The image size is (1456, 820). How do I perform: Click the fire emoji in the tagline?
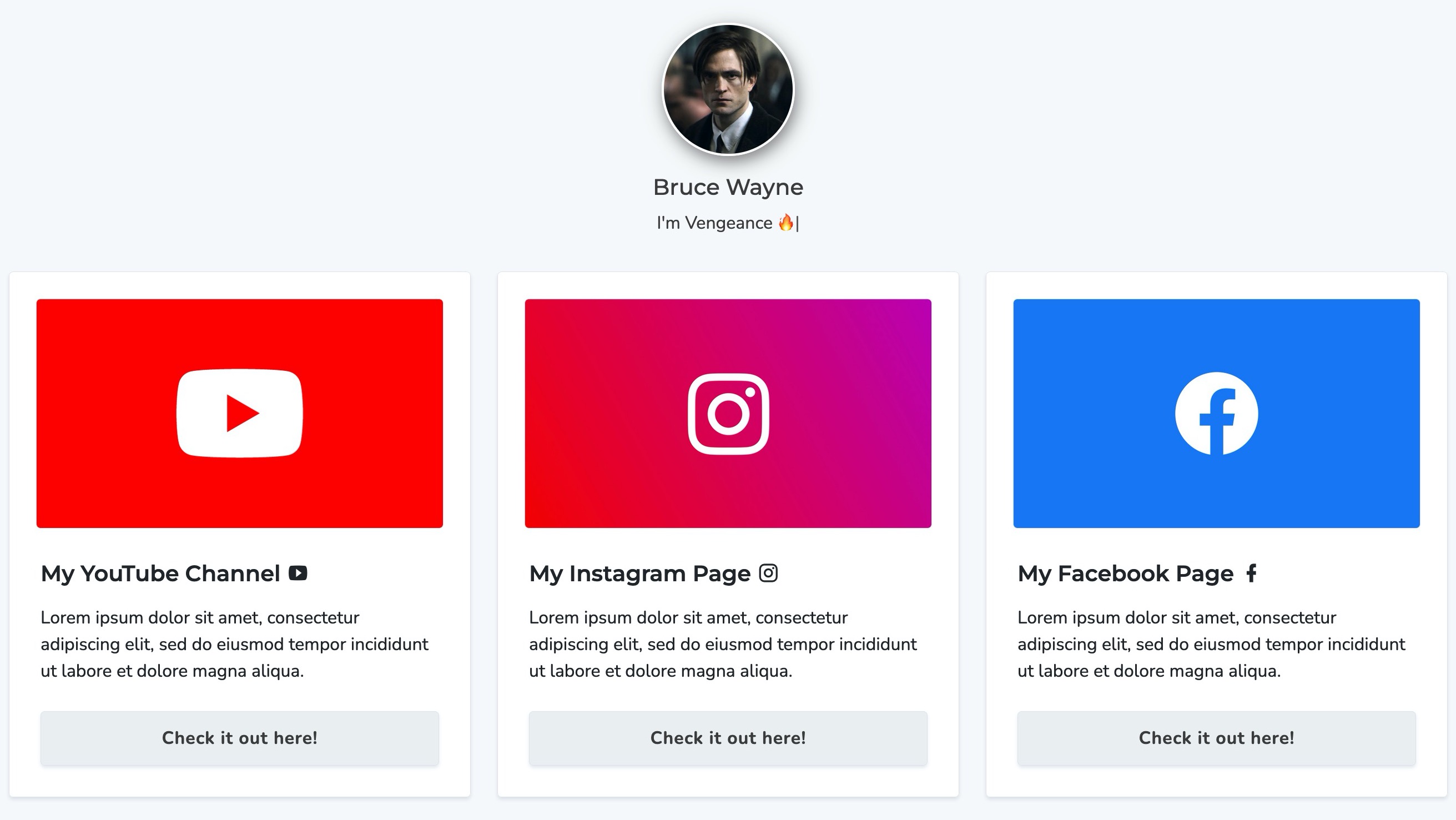(785, 223)
